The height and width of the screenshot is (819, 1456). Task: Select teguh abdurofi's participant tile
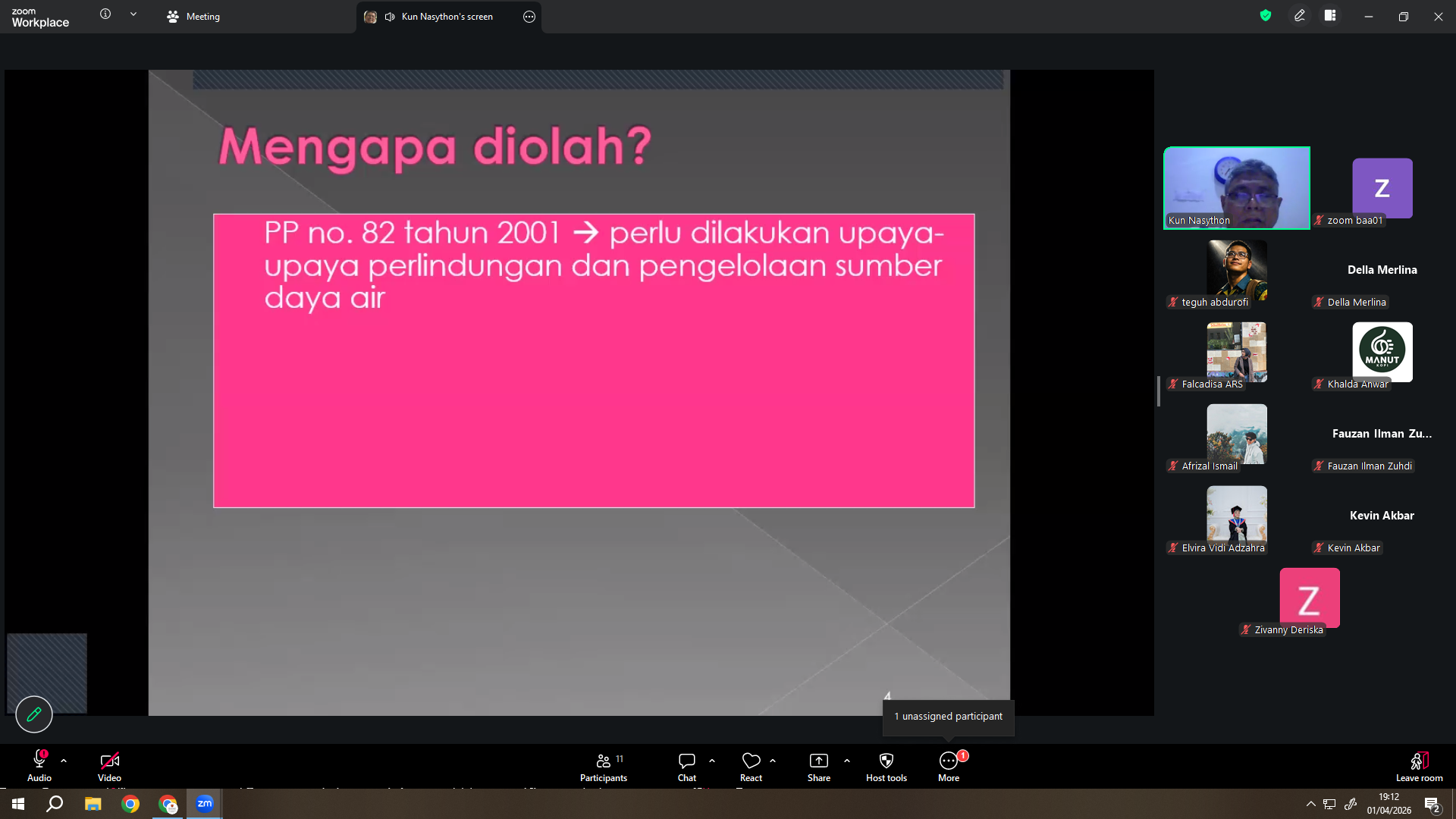click(x=1237, y=270)
